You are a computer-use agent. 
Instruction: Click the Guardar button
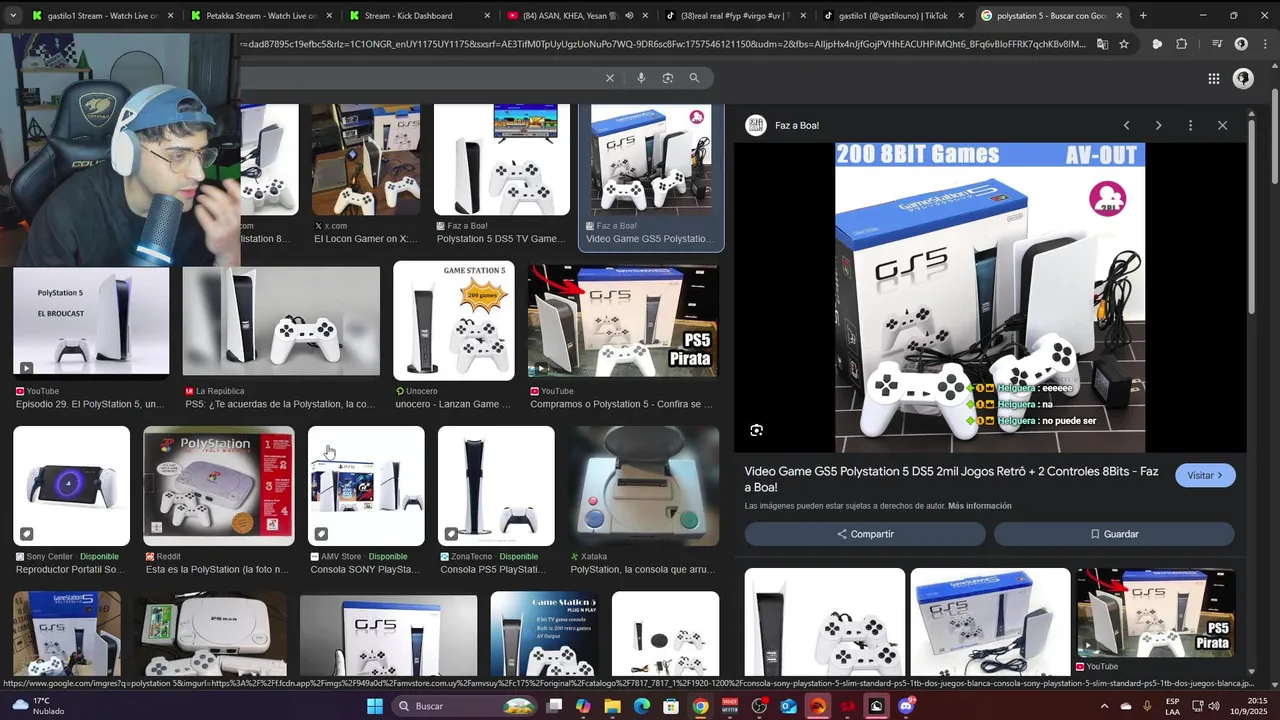(x=1114, y=534)
